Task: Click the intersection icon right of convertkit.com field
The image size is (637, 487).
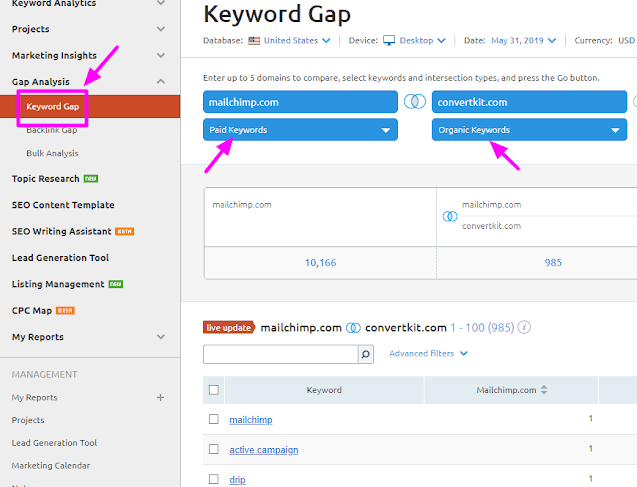Action: point(634,102)
